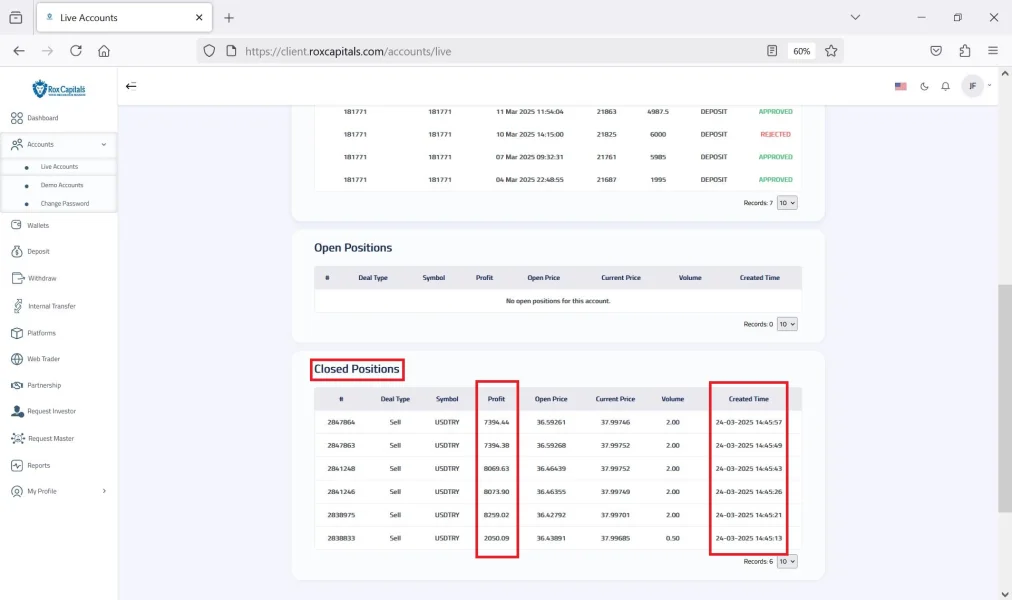Open the Reports sidebar icon

point(17,465)
